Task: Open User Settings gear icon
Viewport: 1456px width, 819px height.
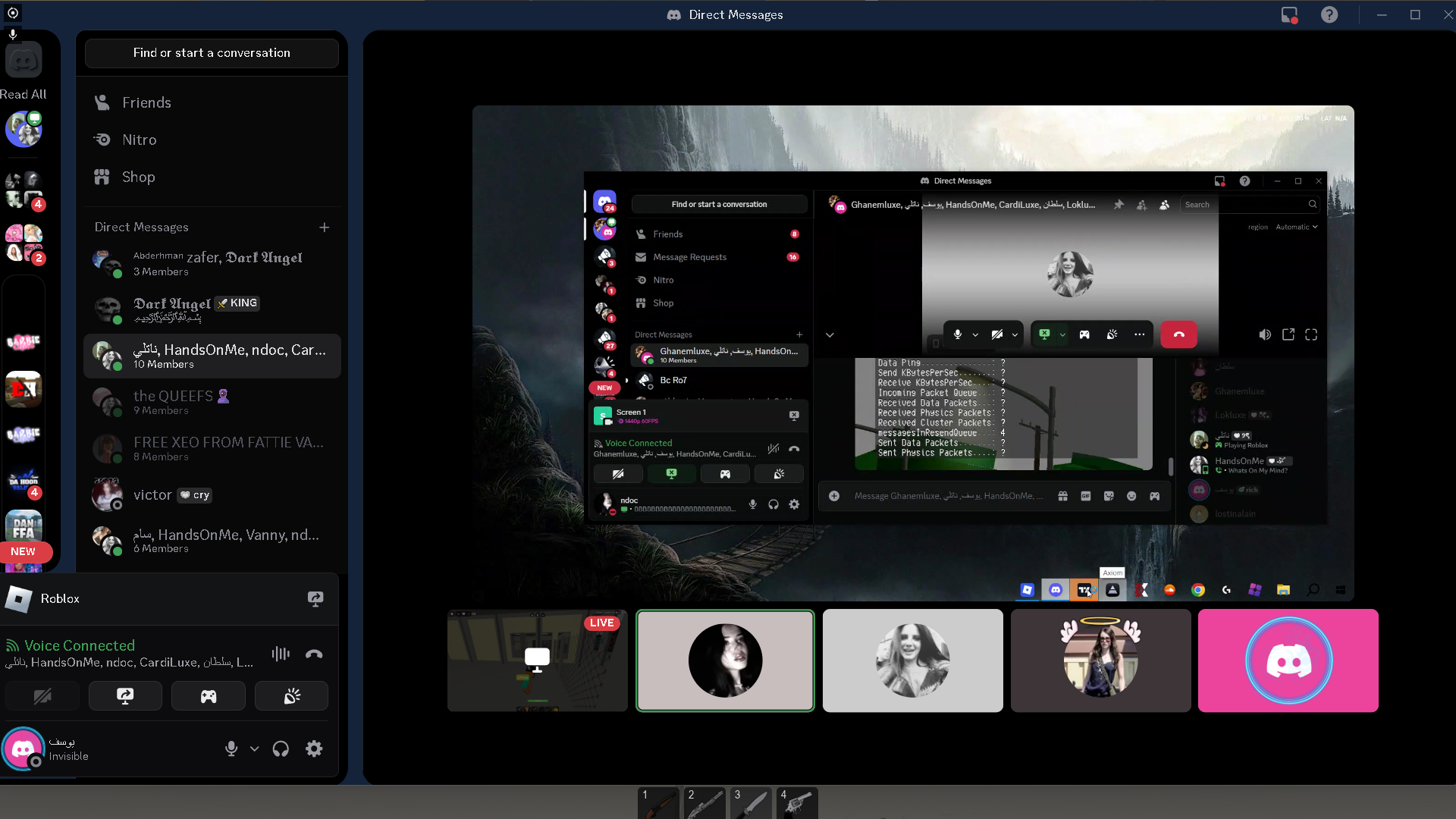Action: [x=314, y=749]
